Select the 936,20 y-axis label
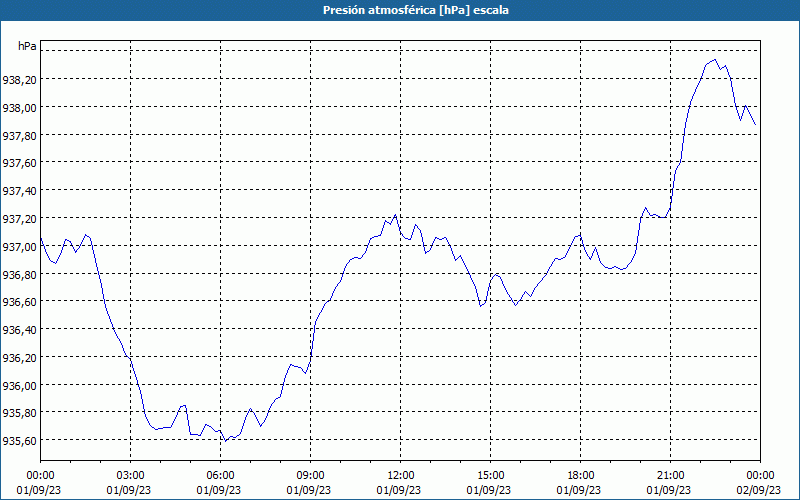 coord(19,358)
